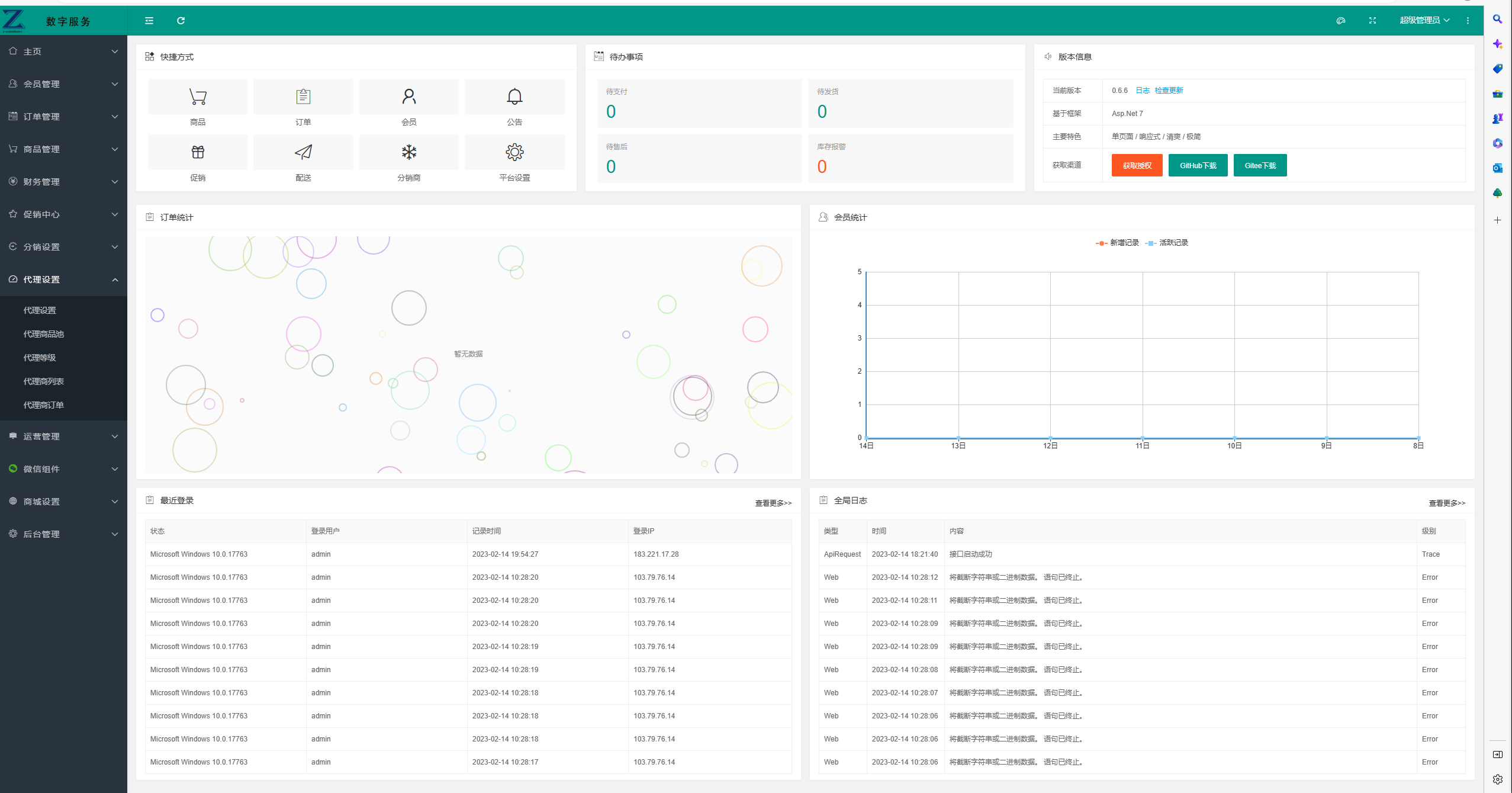Open the browser sidebar search icon
The height and width of the screenshot is (793, 1512).
click(x=1497, y=20)
